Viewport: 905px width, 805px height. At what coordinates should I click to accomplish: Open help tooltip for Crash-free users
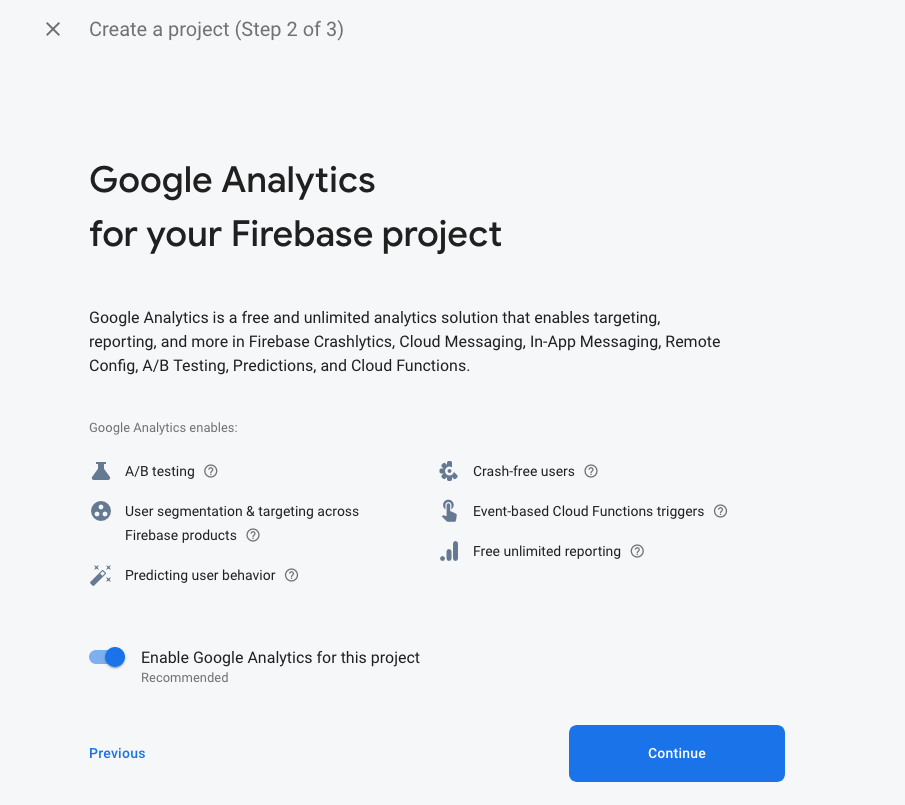click(591, 471)
